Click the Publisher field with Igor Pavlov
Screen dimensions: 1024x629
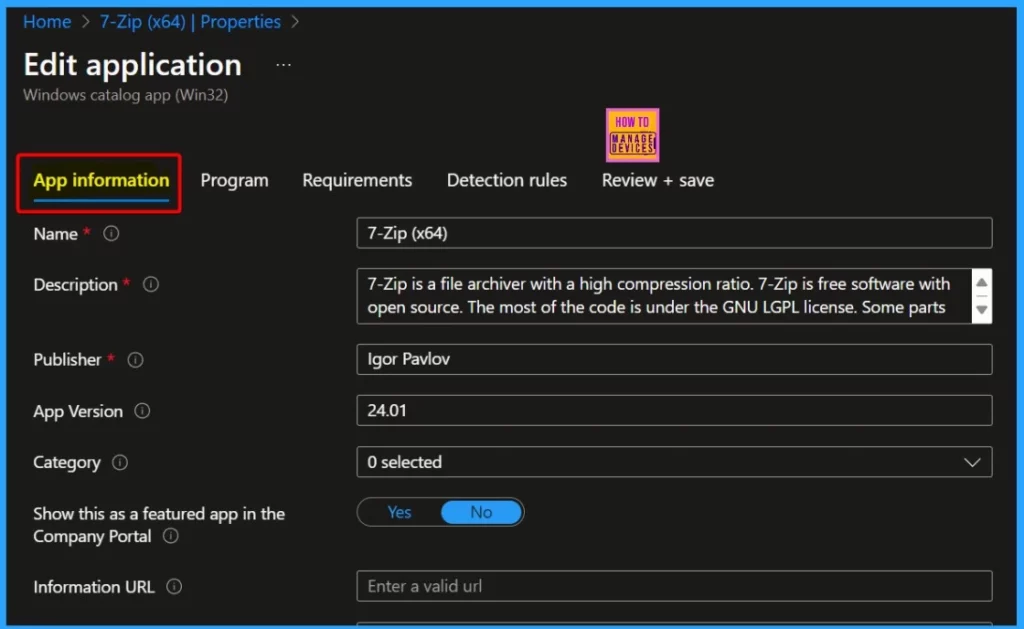coord(674,359)
